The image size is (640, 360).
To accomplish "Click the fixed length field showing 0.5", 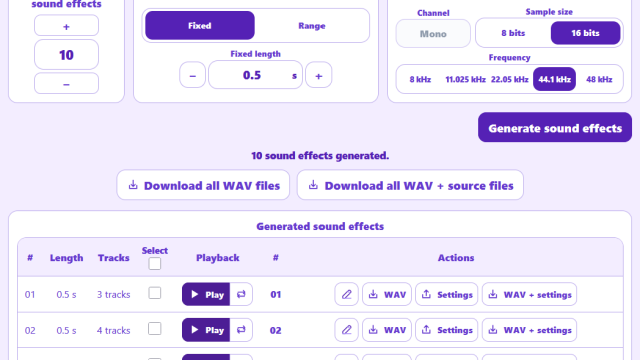I will [x=256, y=75].
